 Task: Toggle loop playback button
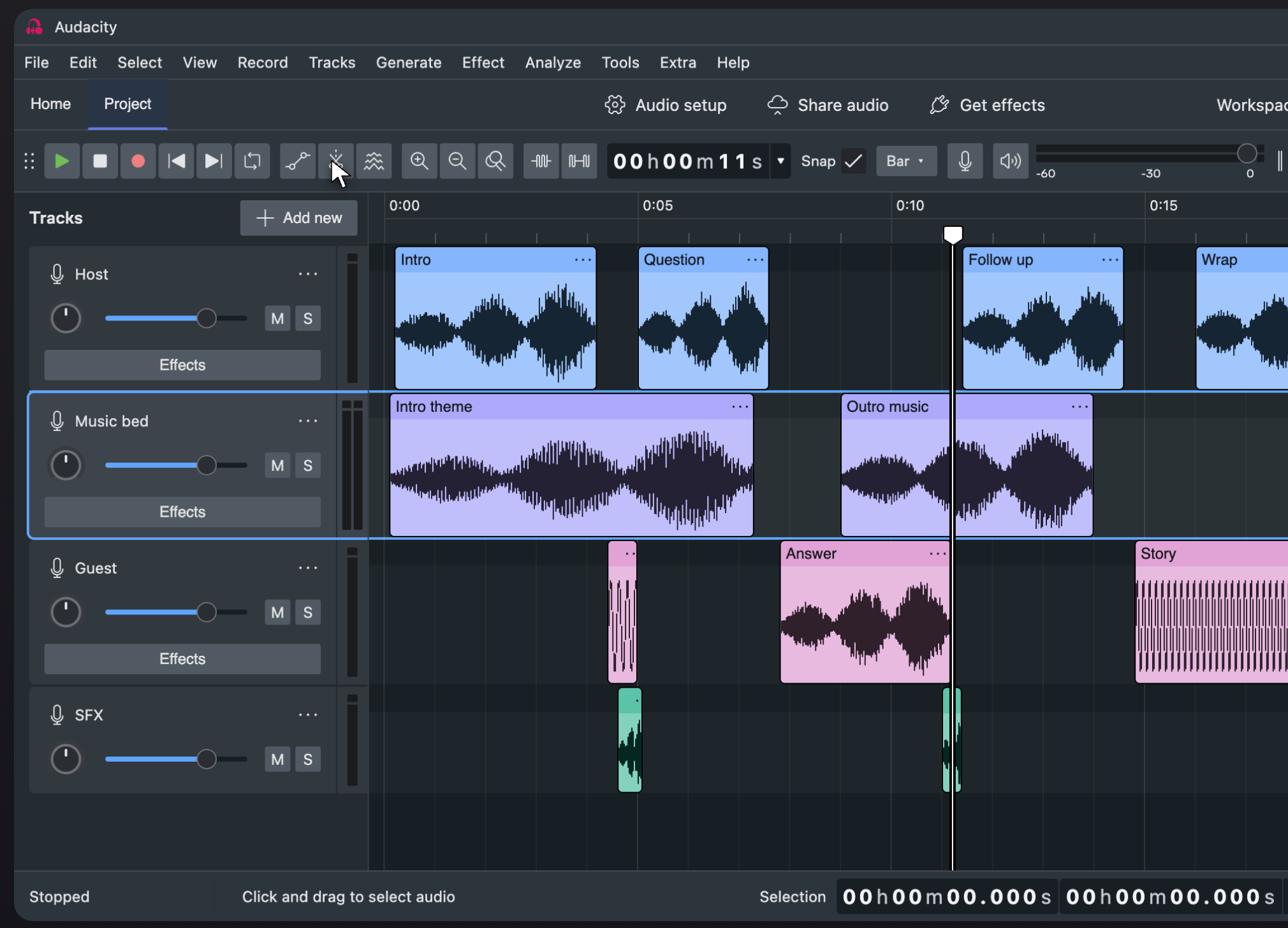(x=252, y=161)
